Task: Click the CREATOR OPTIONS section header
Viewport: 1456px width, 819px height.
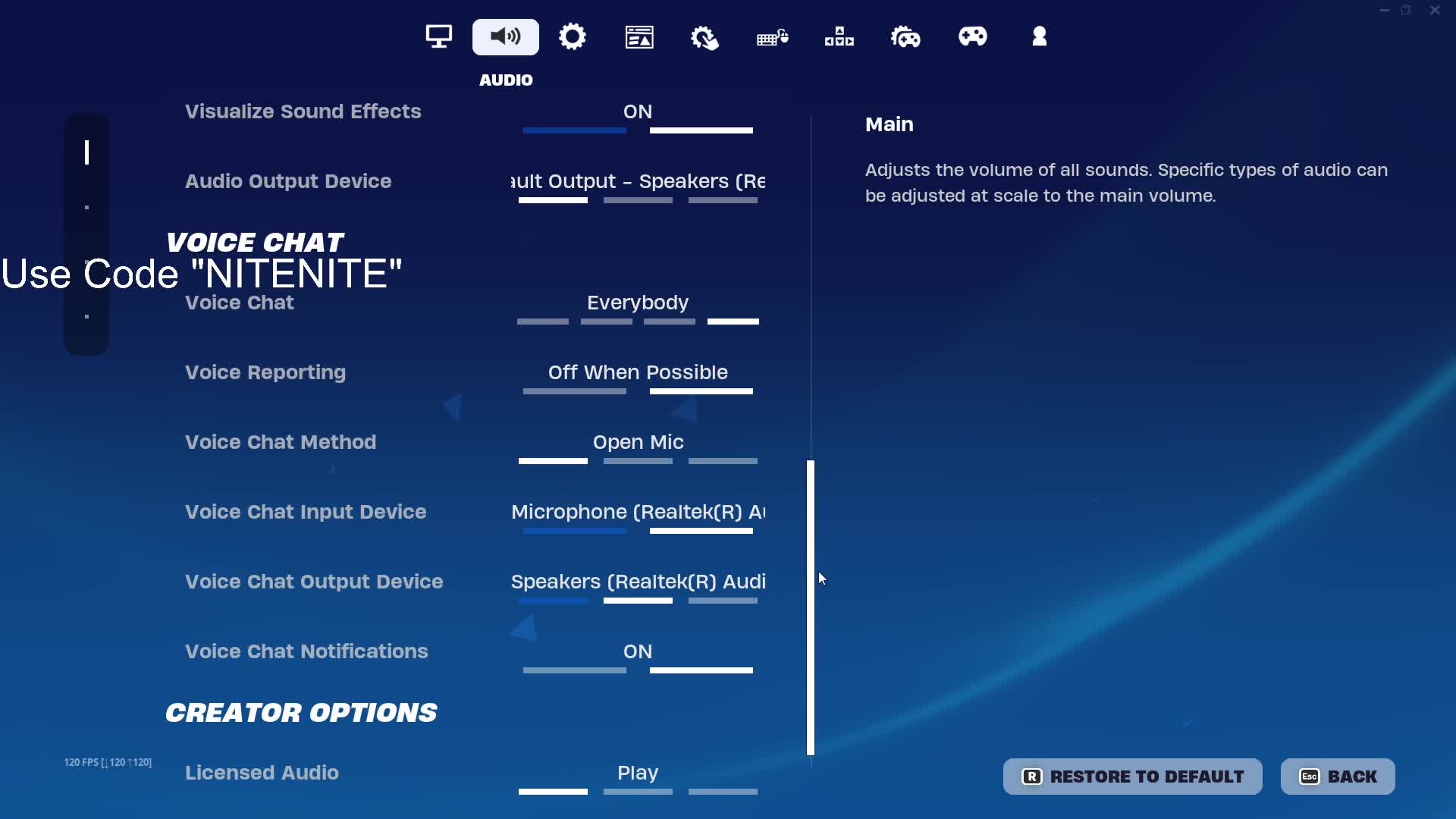Action: pos(301,713)
